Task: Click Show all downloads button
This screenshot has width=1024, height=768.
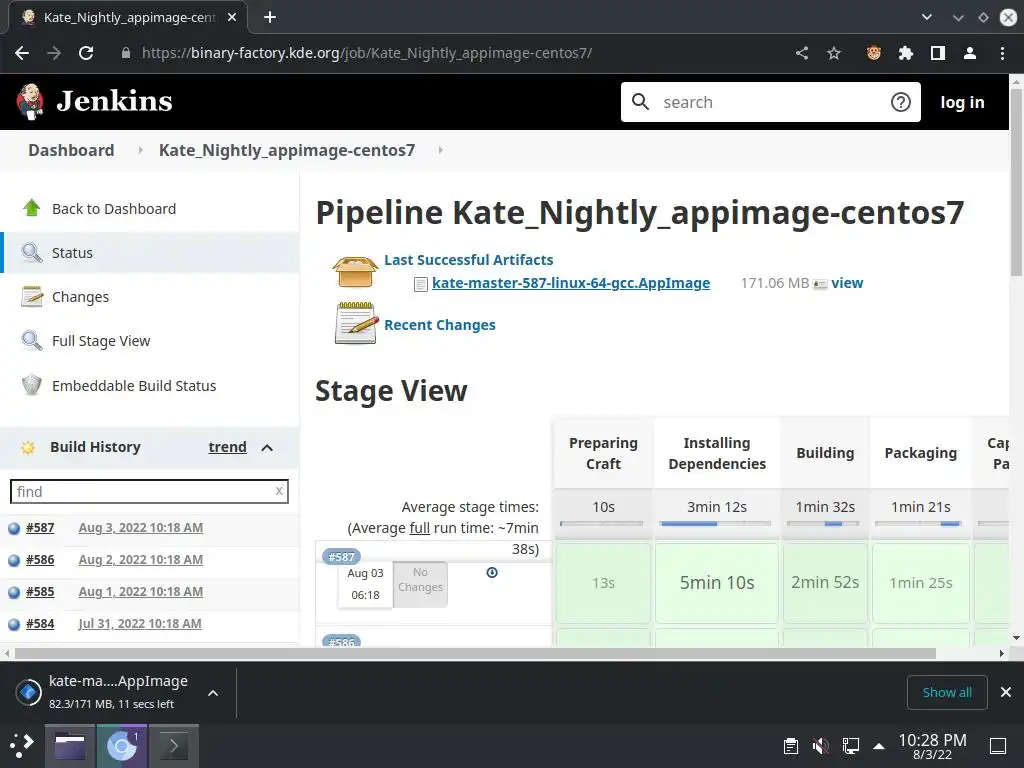Action: (947, 692)
